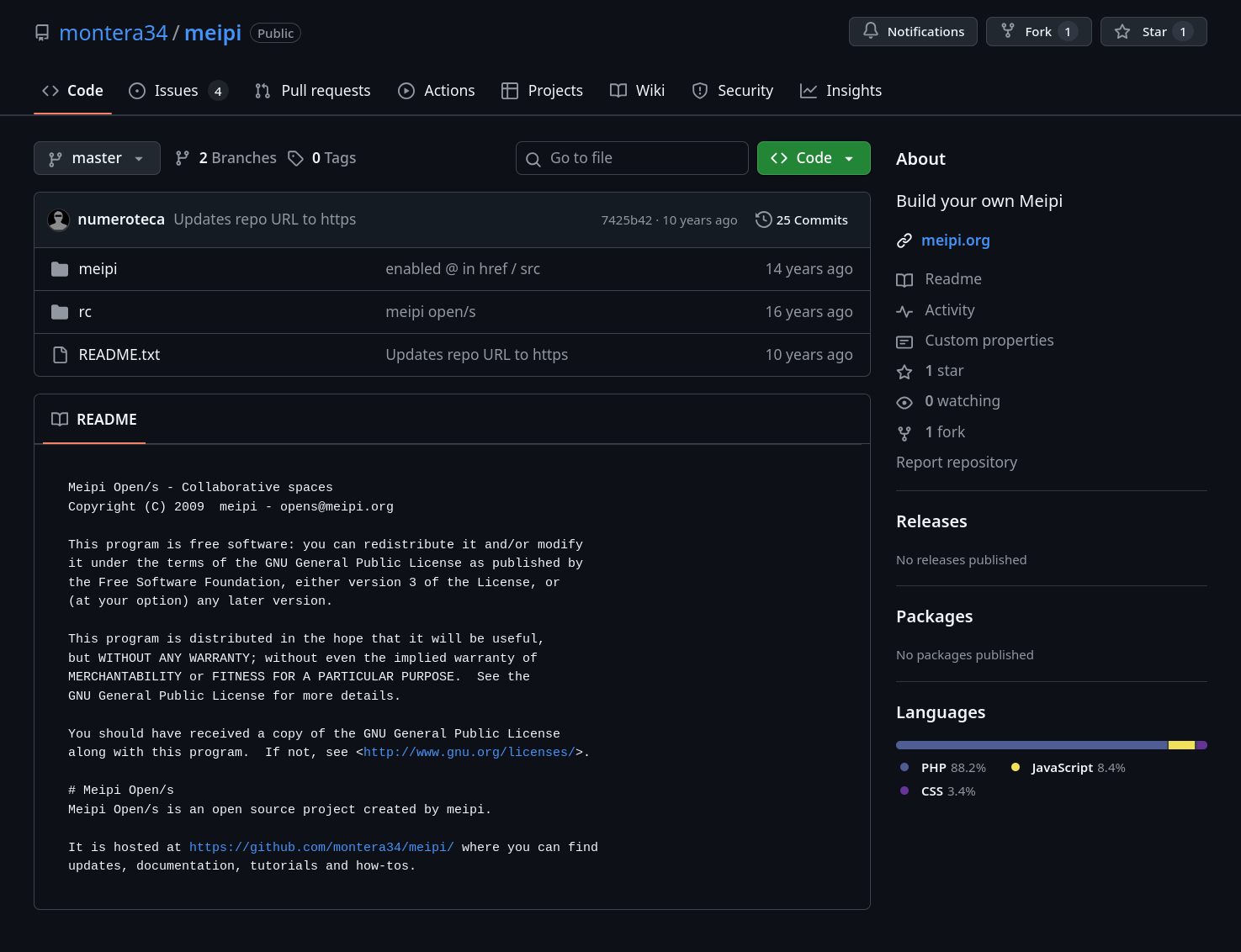Image resolution: width=1241 pixels, height=952 pixels.
Task: Click the eye icon beside 0 watching
Action: 904,402
